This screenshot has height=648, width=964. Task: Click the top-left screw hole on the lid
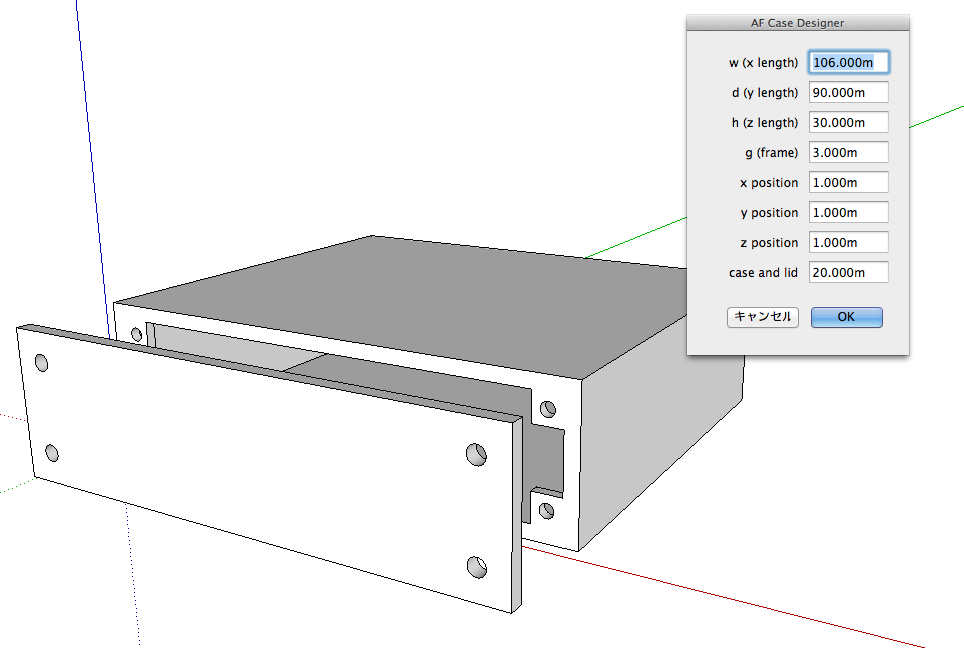click(42, 361)
